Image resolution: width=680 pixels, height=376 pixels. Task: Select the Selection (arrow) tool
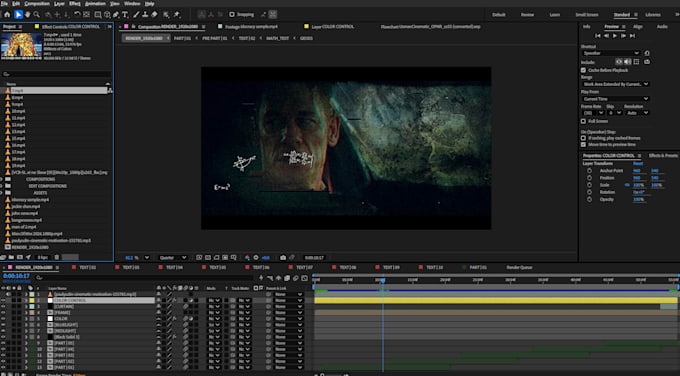pyautogui.click(x=18, y=15)
